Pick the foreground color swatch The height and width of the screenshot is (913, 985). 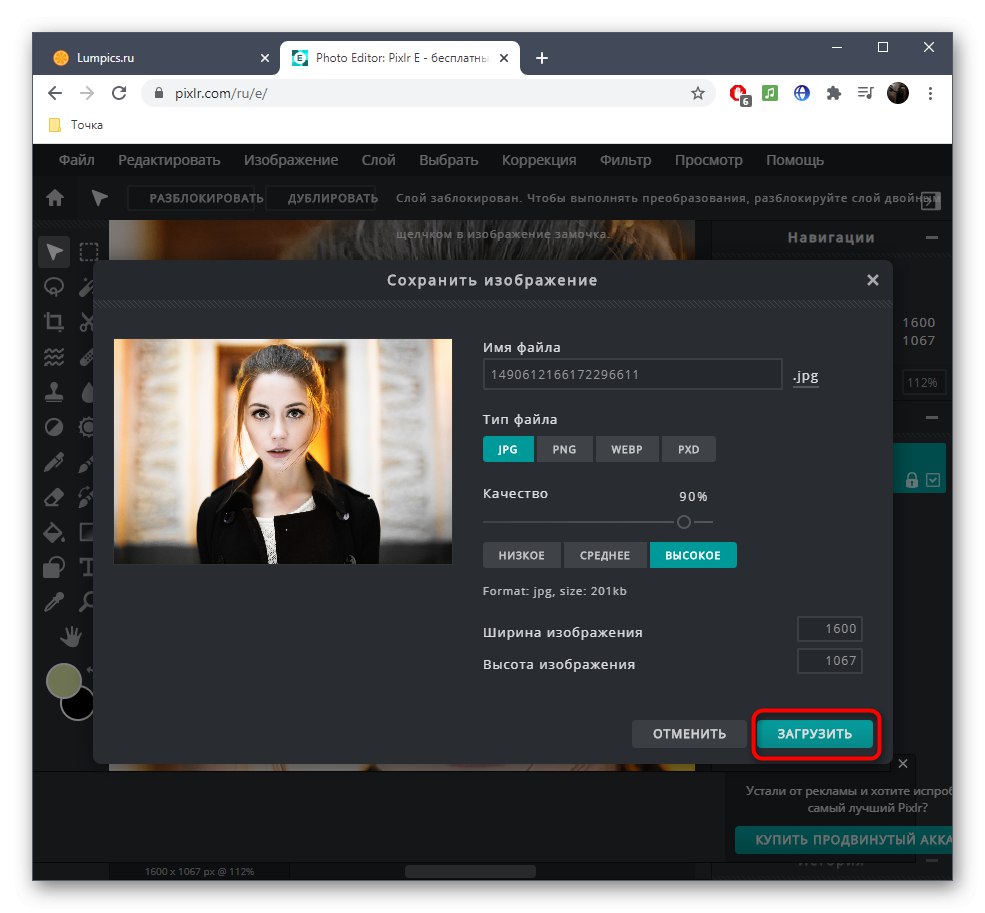[x=63, y=681]
